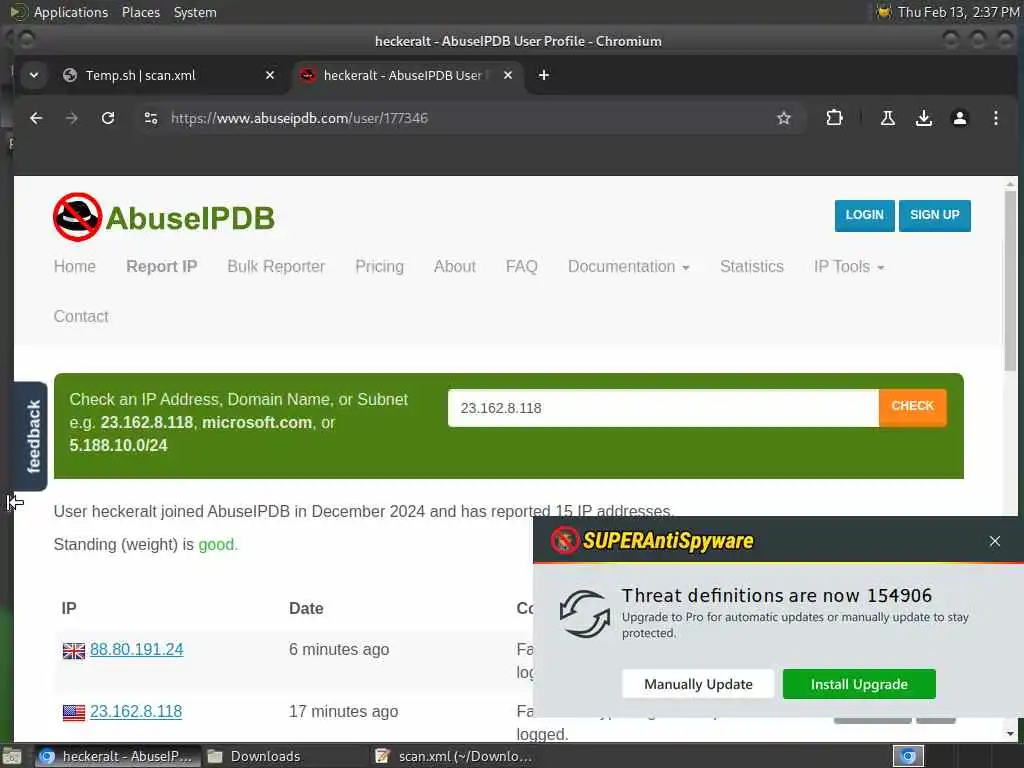Open the Chromium three-dot menu
This screenshot has height=768, width=1024.
[x=995, y=118]
